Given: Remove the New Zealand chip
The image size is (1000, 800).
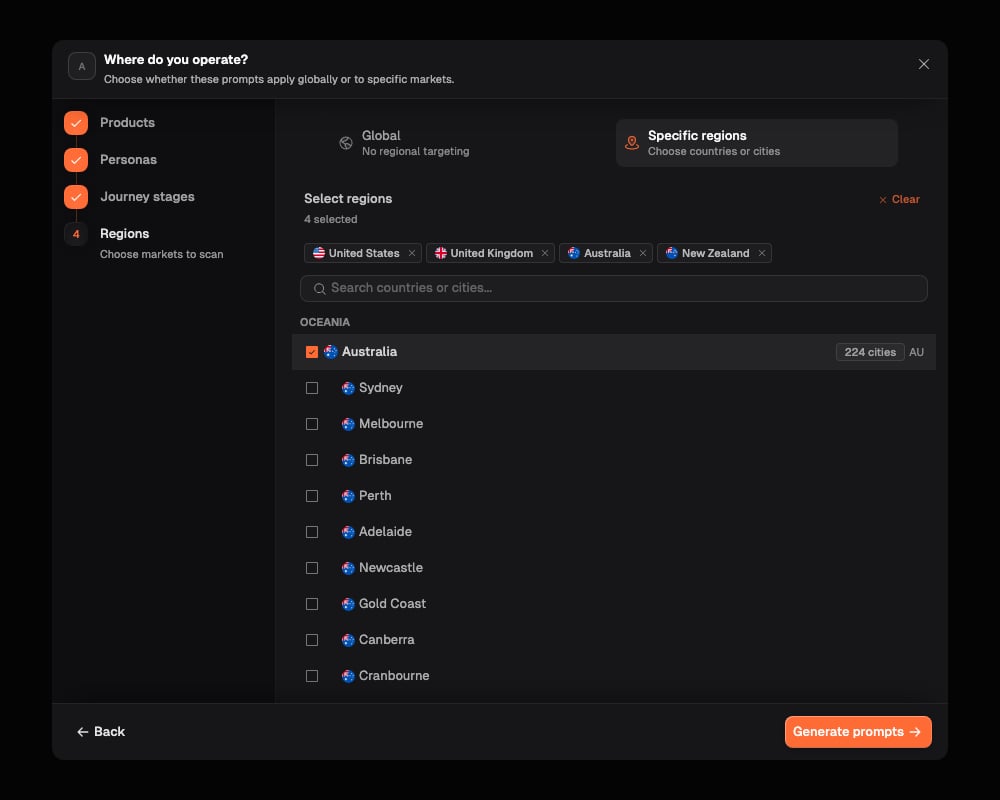Looking at the screenshot, I should pyautogui.click(x=761, y=253).
